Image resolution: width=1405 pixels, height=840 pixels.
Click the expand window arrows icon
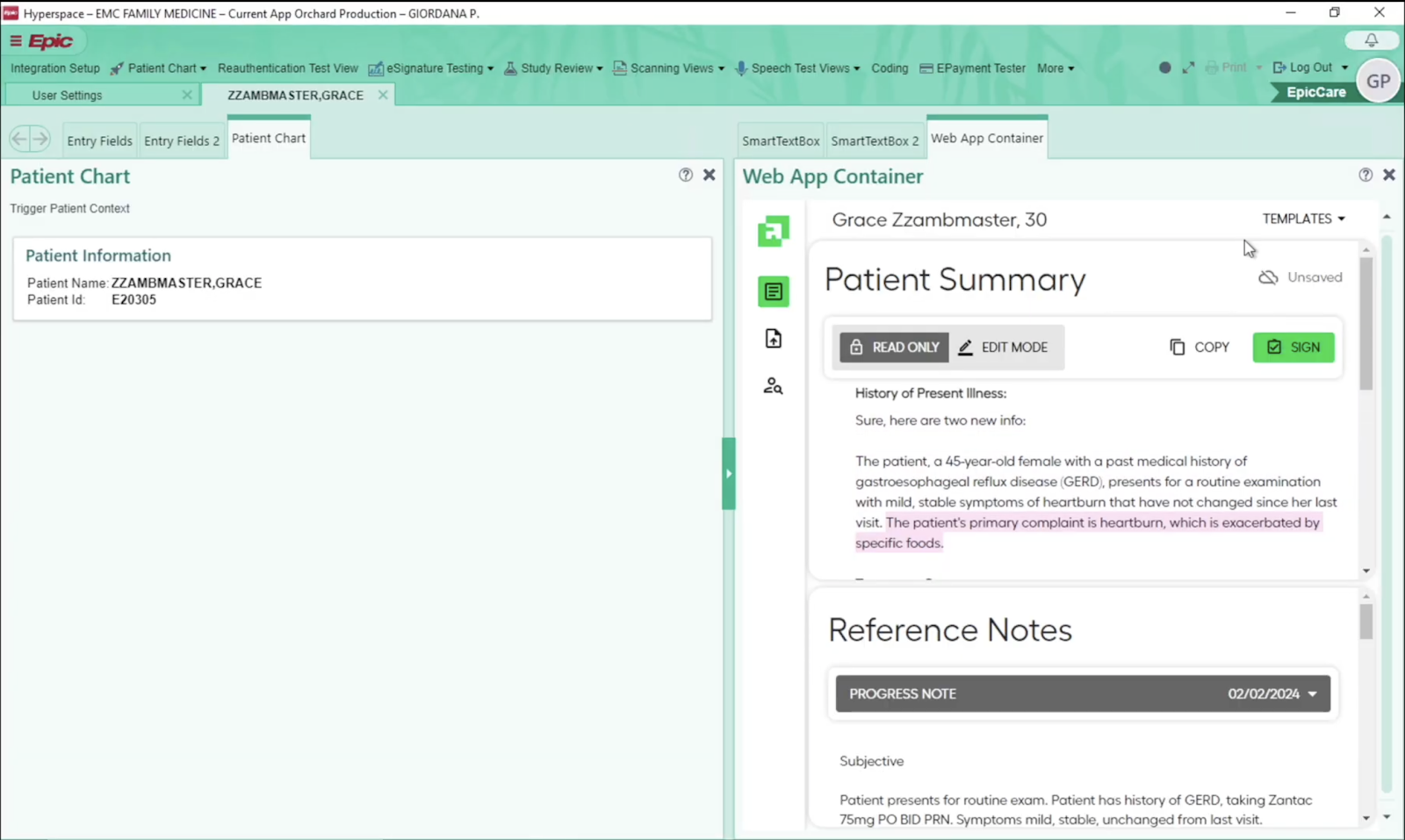pyautogui.click(x=1188, y=68)
